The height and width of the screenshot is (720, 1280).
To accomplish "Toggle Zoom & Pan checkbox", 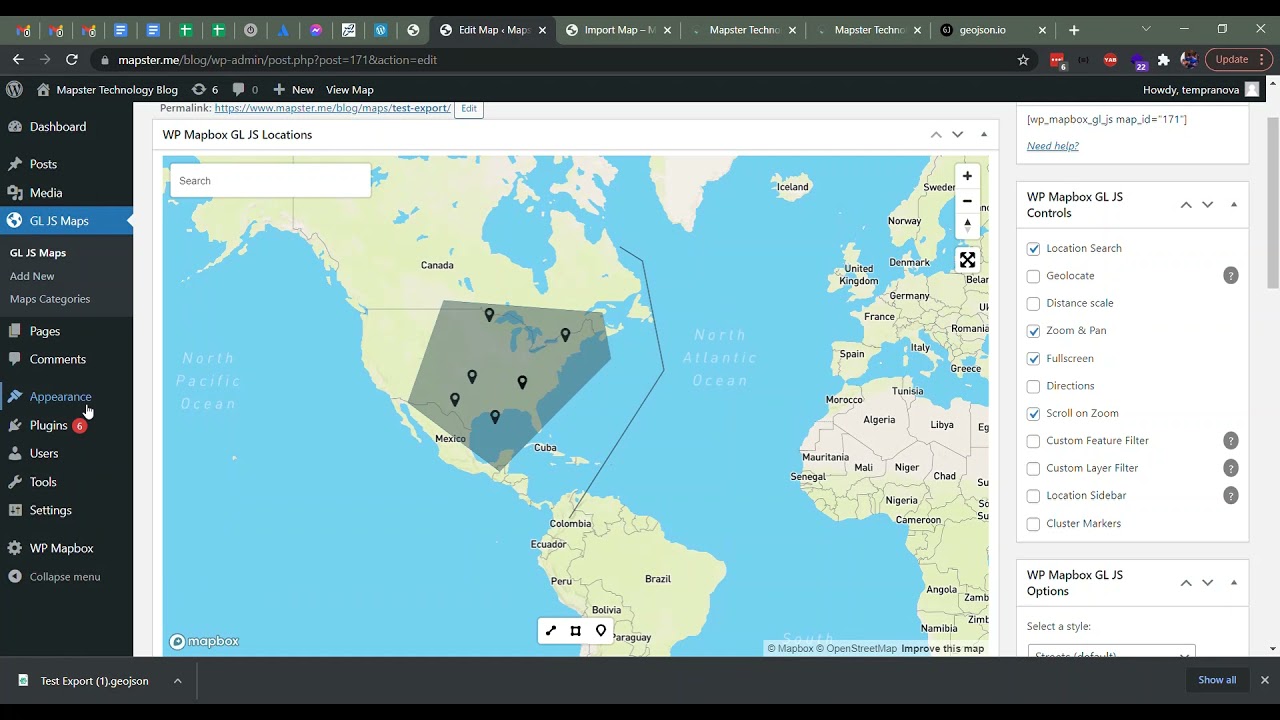I will [1033, 331].
